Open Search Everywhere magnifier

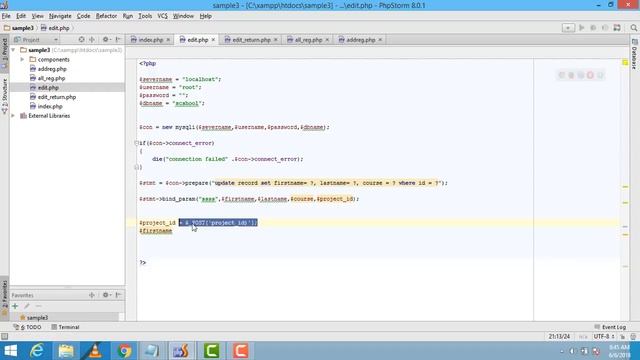click(x=633, y=28)
